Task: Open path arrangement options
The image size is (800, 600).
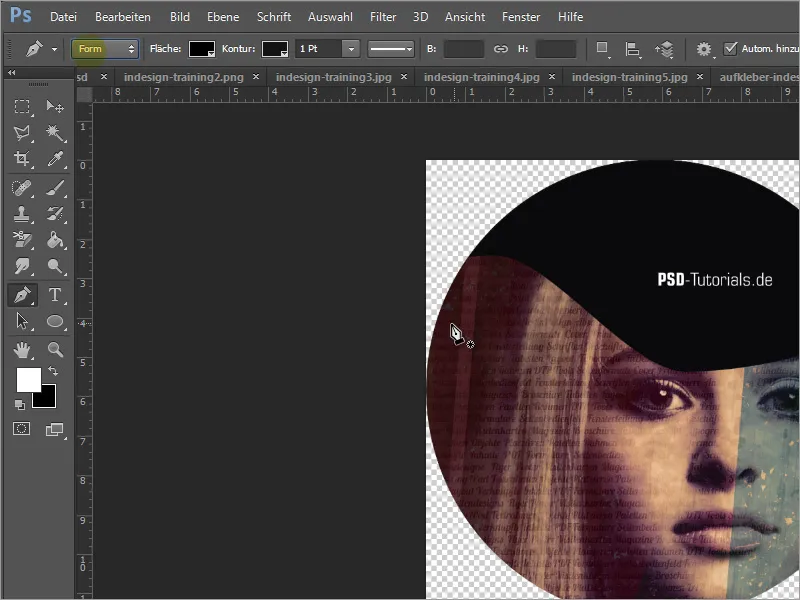Action: [x=664, y=49]
